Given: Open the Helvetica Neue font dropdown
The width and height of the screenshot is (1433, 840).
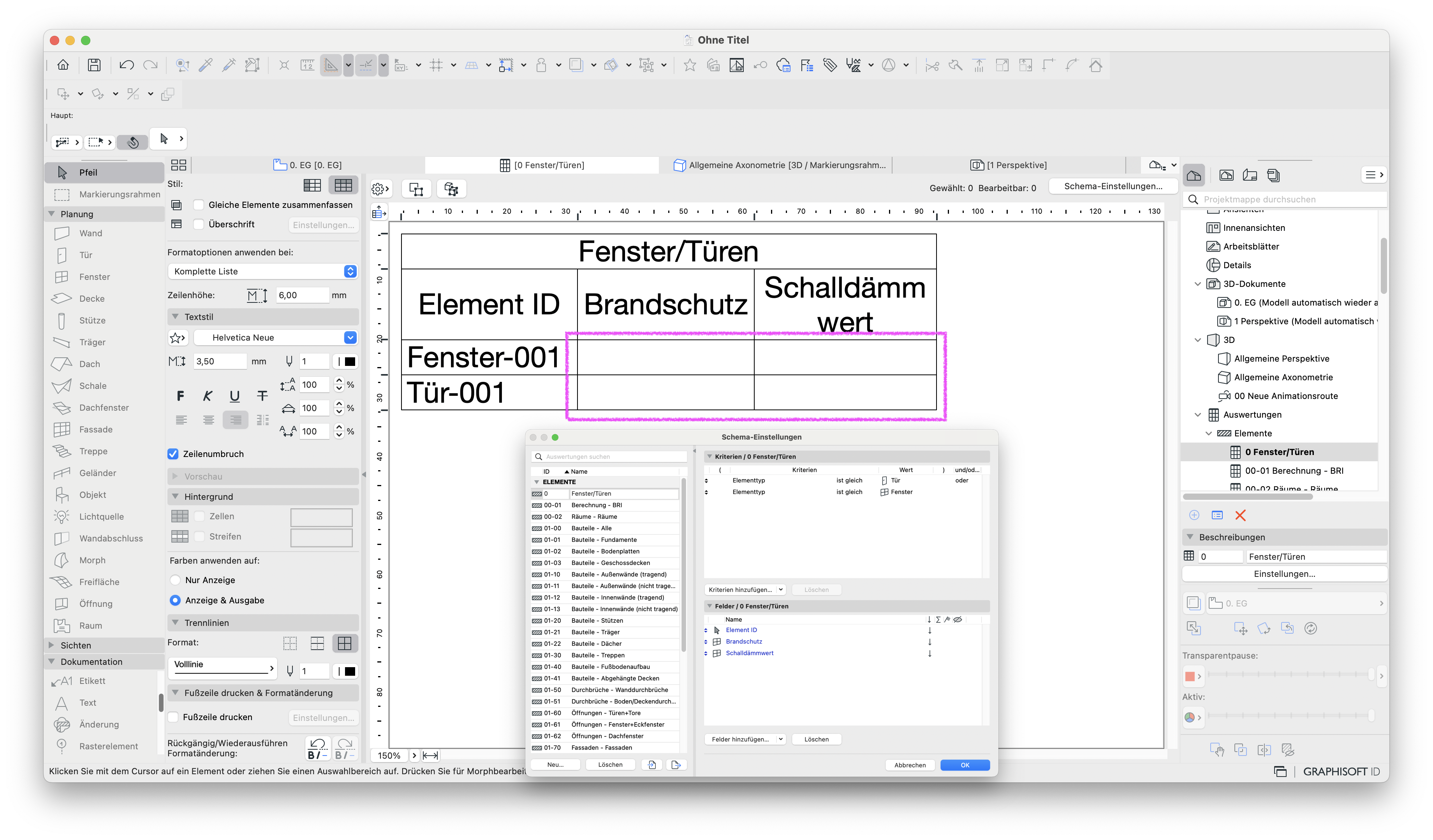Looking at the screenshot, I should tap(276, 337).
